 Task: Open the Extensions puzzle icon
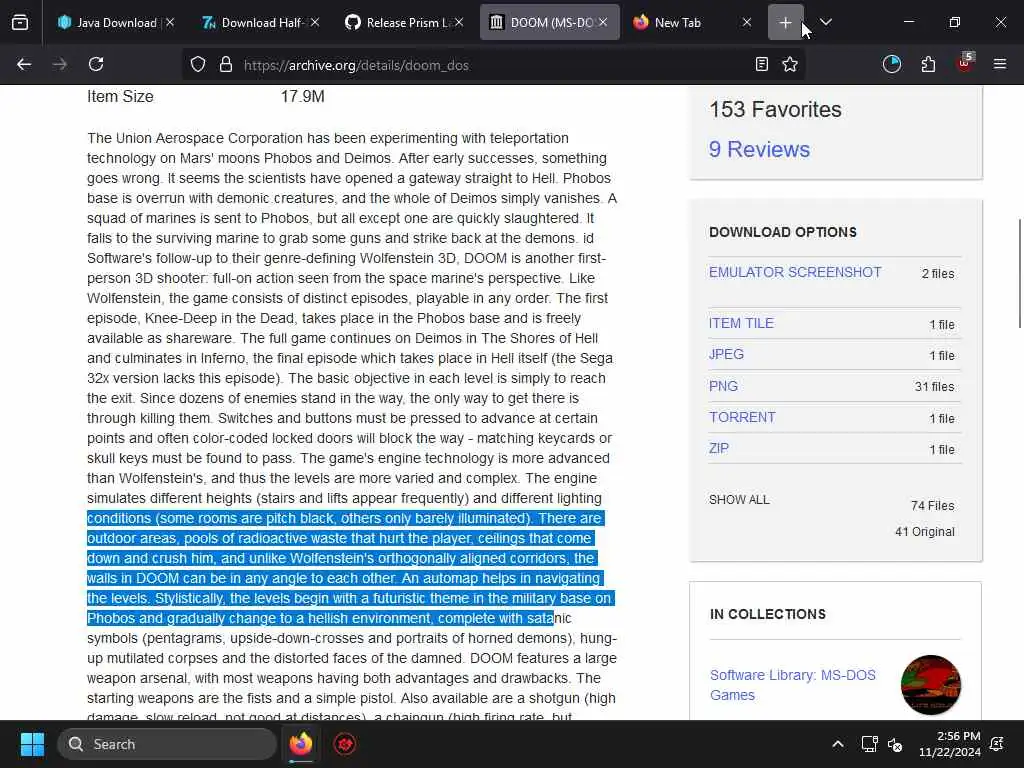pos(928,65)
